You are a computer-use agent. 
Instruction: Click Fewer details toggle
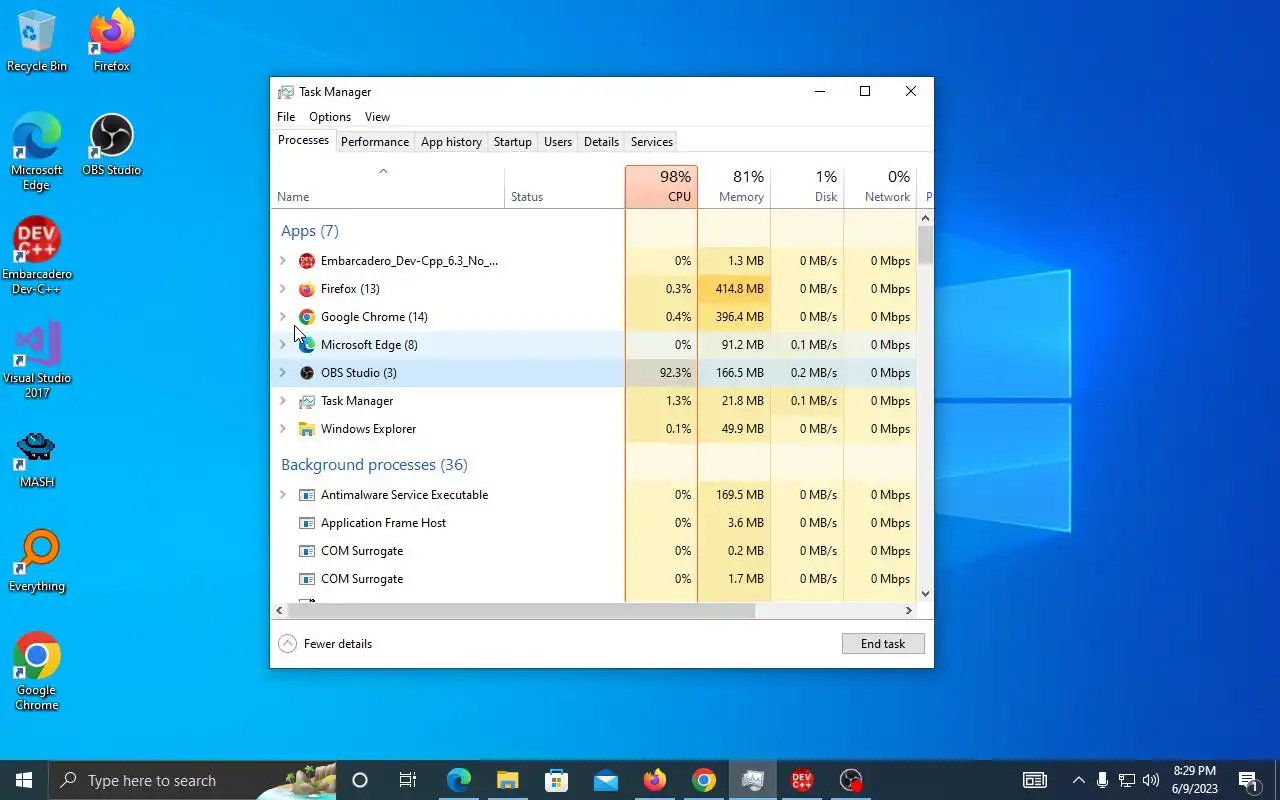coord(325,644)
